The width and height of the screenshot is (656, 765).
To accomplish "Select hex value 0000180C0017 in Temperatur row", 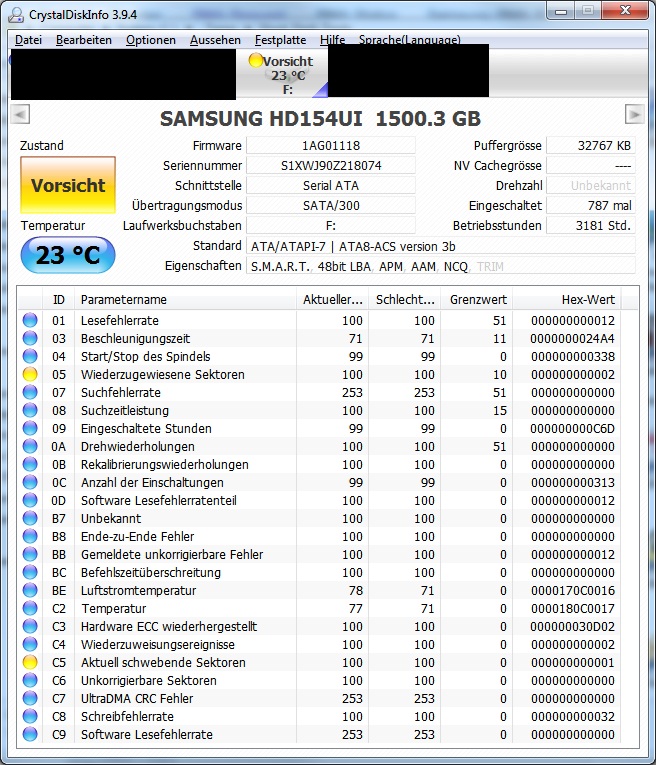I will tap(573, 608).
